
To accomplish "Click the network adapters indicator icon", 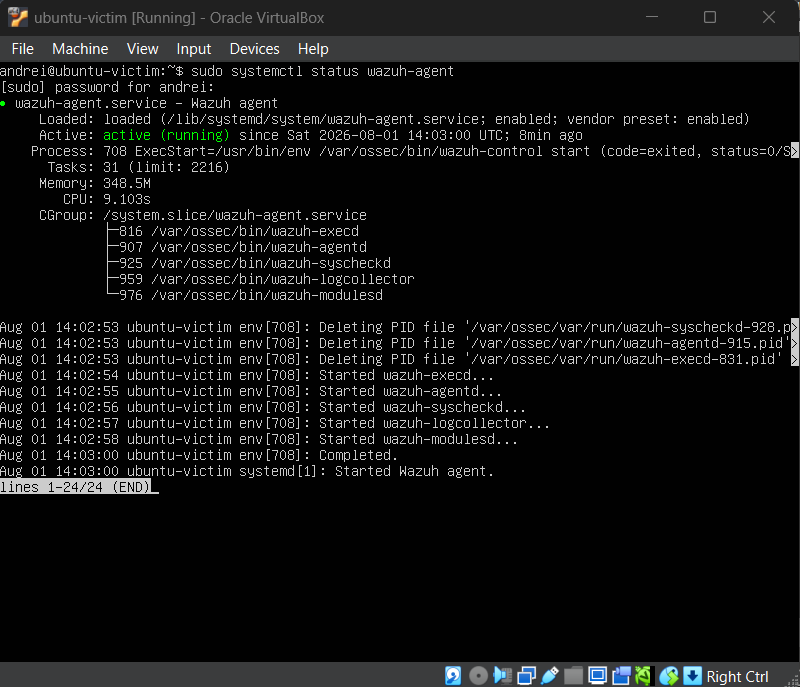I will [x=526, y=676].
